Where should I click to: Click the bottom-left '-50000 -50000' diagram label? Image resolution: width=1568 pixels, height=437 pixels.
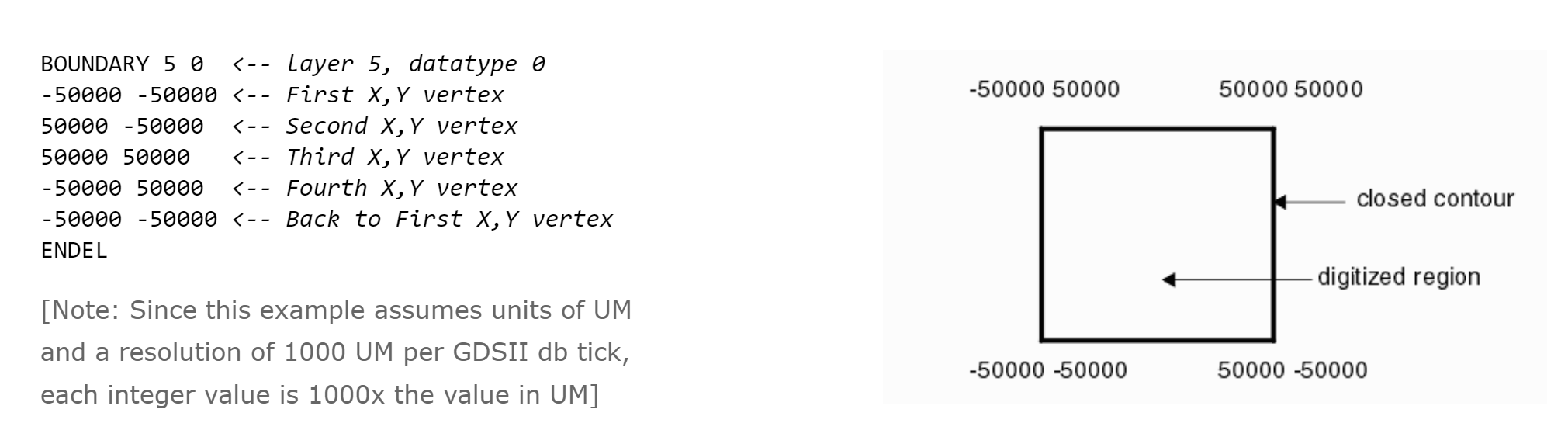click(1047, 370)
